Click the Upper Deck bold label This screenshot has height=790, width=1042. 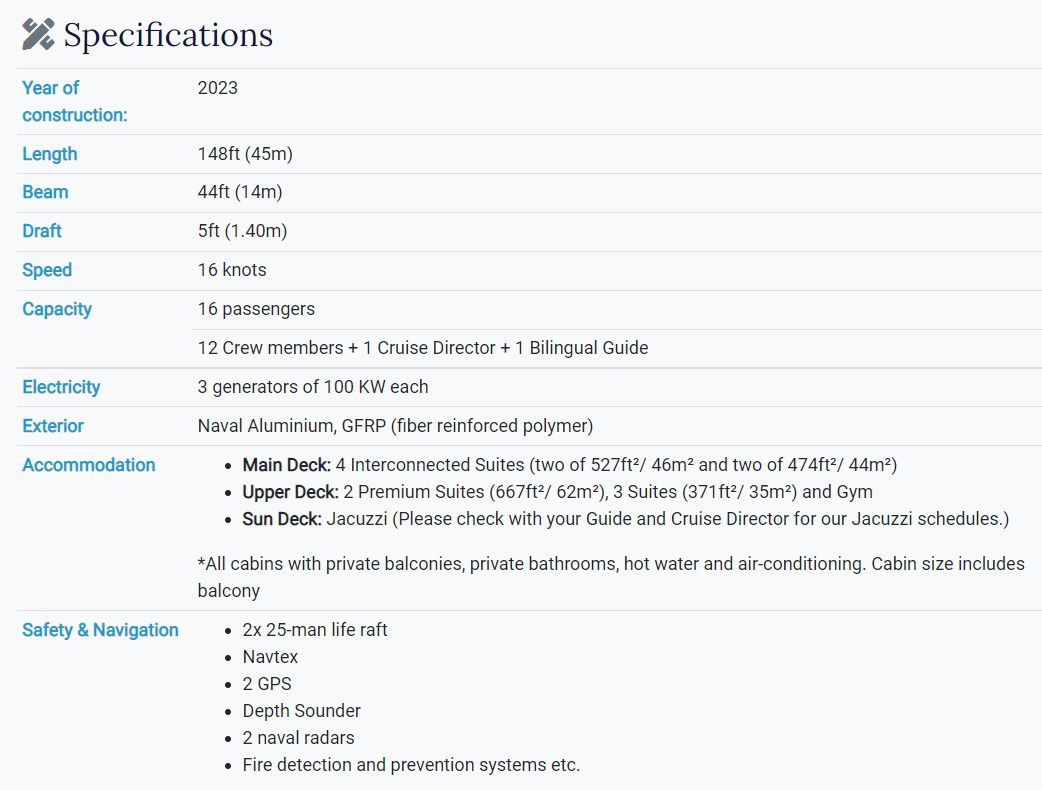click(x=290, y=492)
